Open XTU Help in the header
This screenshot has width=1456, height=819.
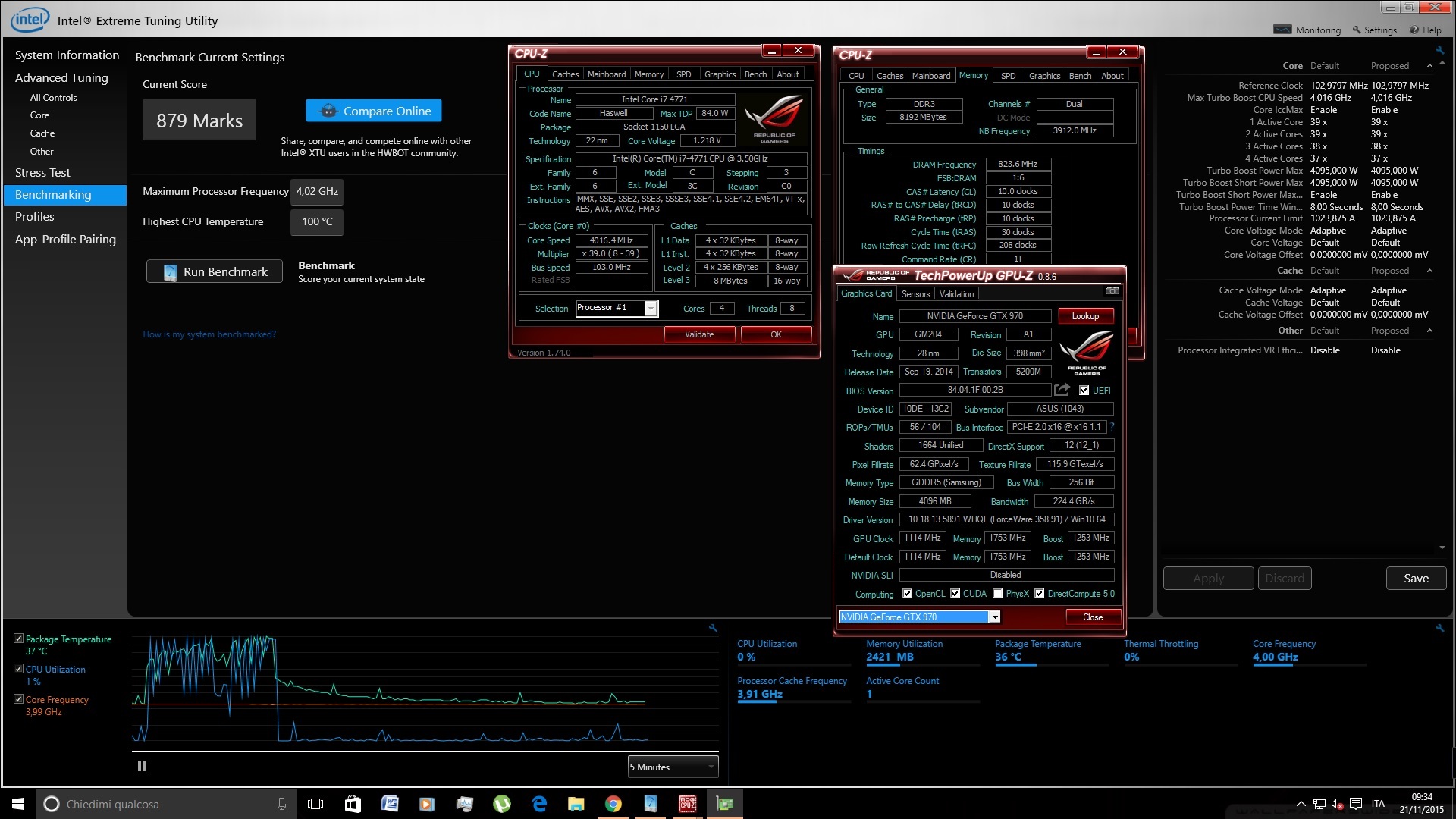pos(1426,30)
